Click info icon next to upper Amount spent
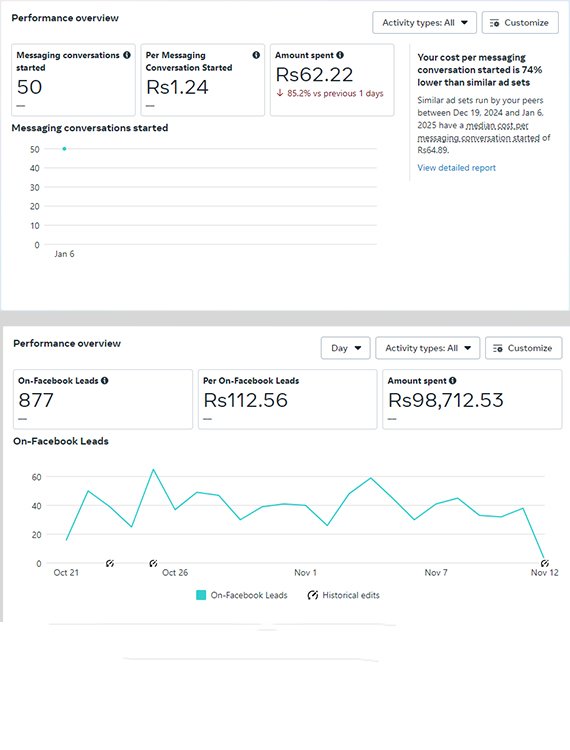 340,55
